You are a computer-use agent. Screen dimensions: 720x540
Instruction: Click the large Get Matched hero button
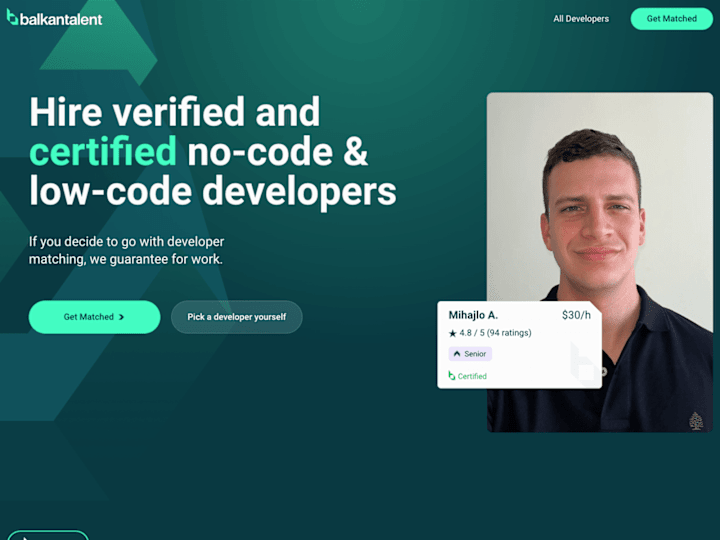[x=95, y=317]
